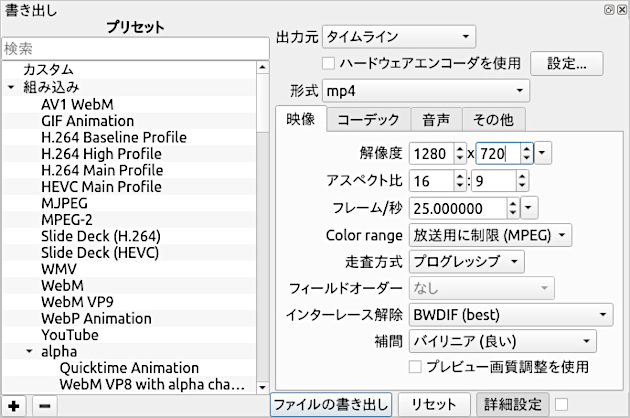
Task: Switch to the コーデック tab
Action: 368,120
